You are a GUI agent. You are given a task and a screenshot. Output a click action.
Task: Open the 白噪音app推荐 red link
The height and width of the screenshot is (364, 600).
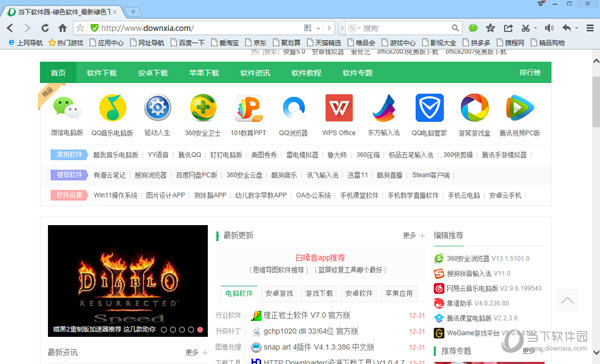click(320, 258)
